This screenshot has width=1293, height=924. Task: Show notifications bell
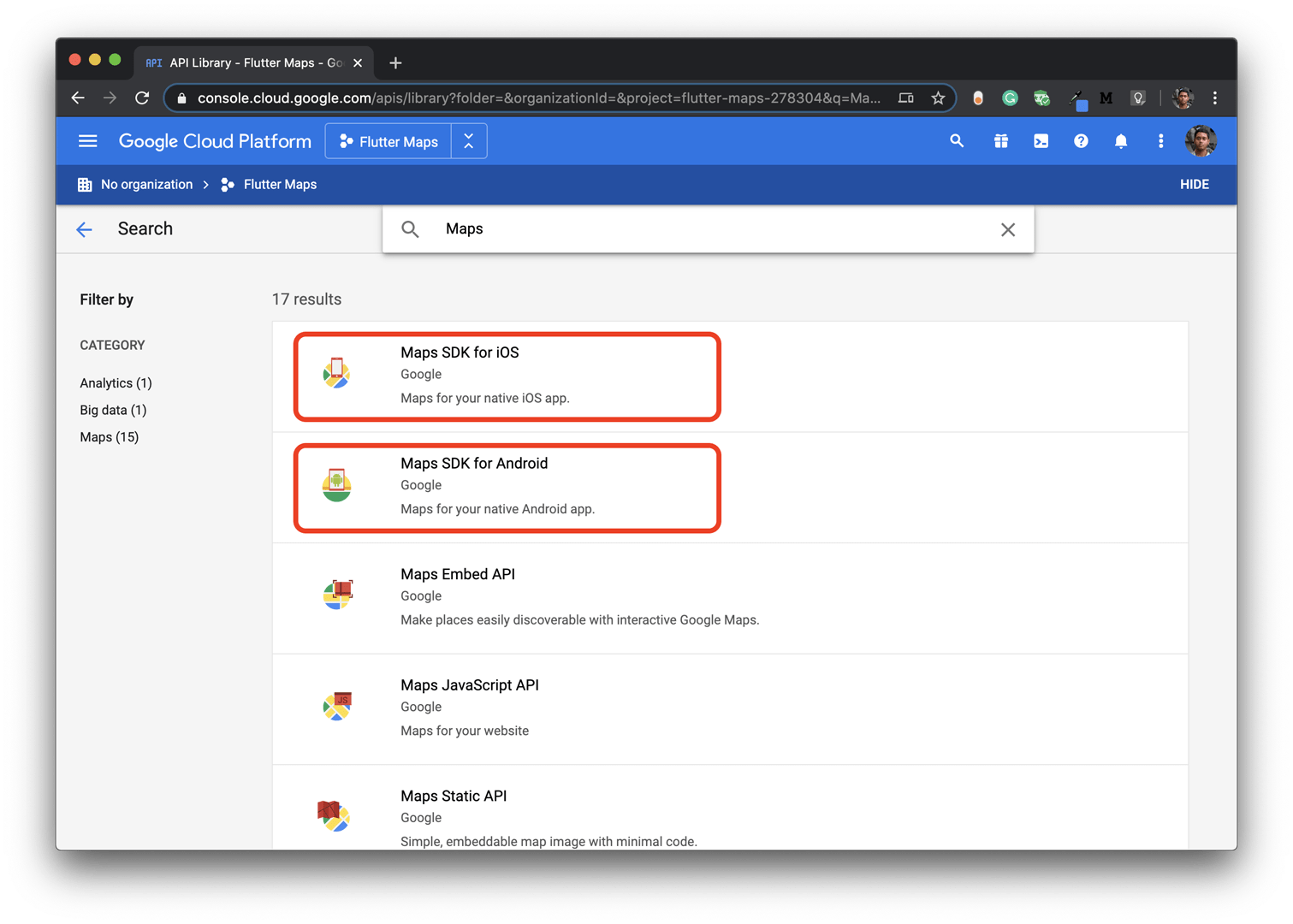[1121, 141]
